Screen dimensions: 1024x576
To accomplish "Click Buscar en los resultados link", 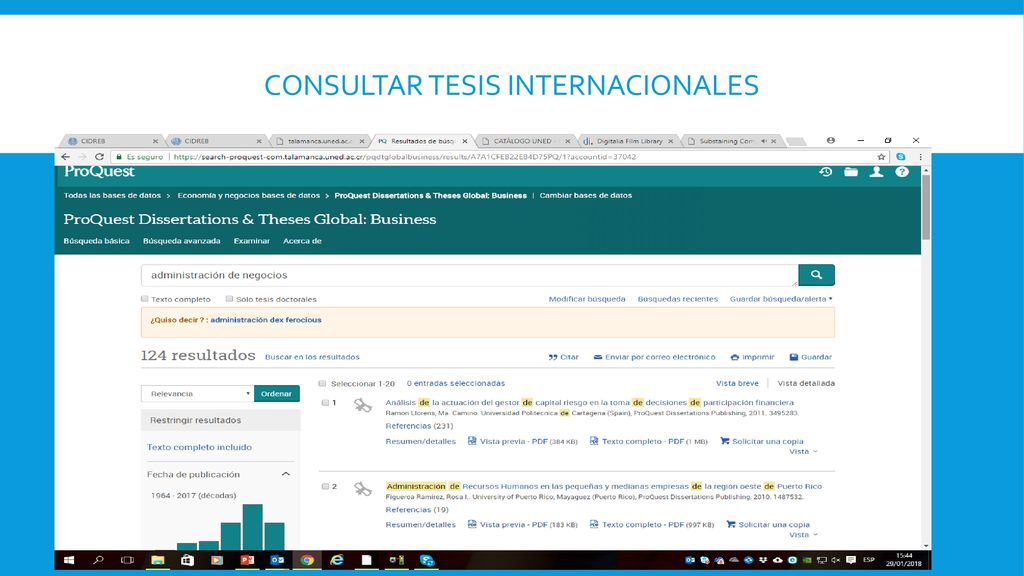I will tap(312, 357).
